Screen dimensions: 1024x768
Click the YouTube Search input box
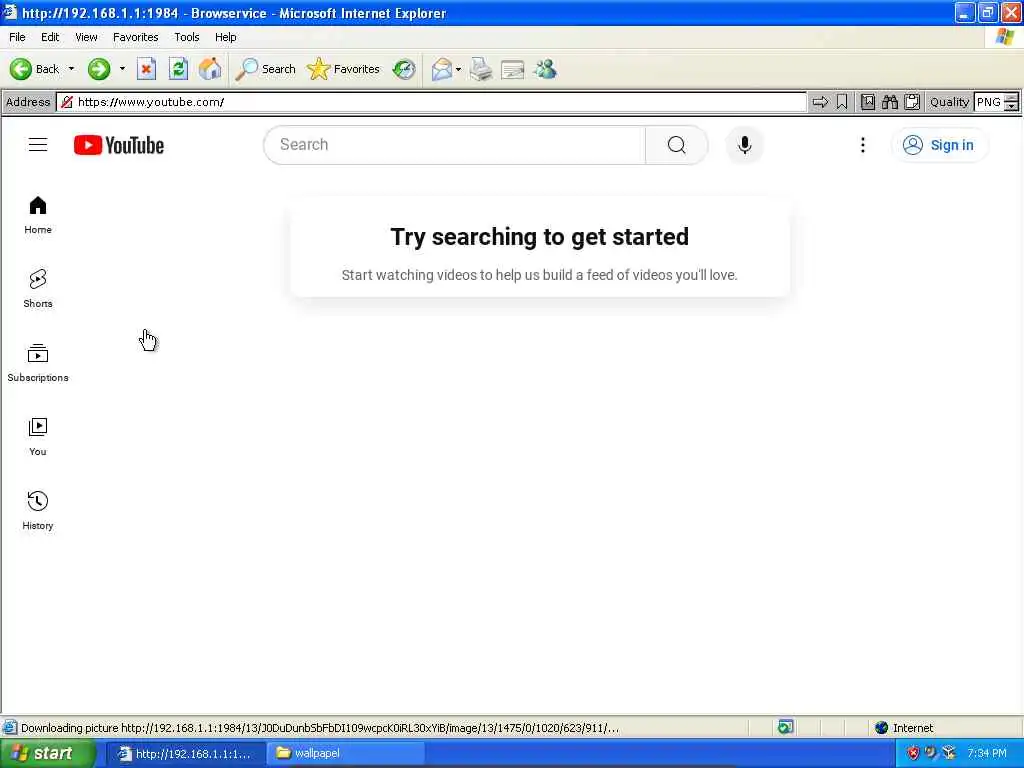455,145
